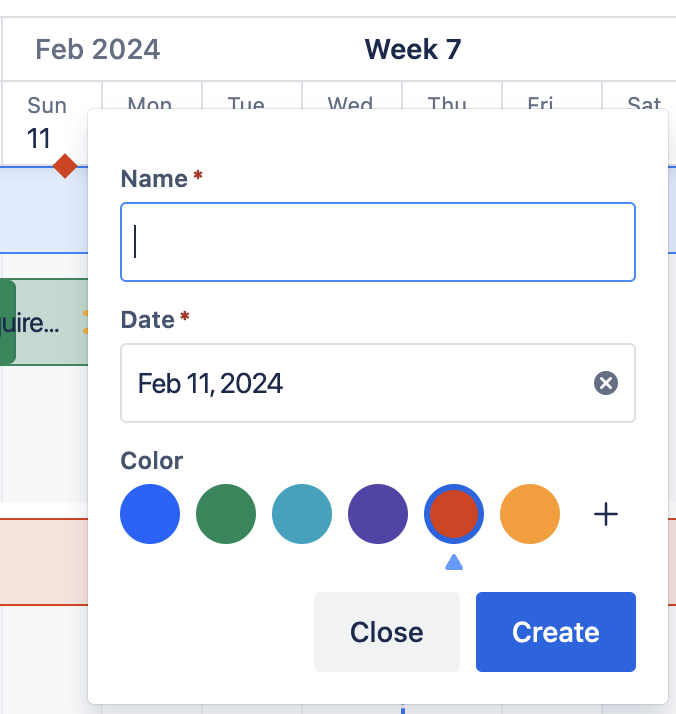
Task: Choose the orange color swatch
Action: point(530,514)
